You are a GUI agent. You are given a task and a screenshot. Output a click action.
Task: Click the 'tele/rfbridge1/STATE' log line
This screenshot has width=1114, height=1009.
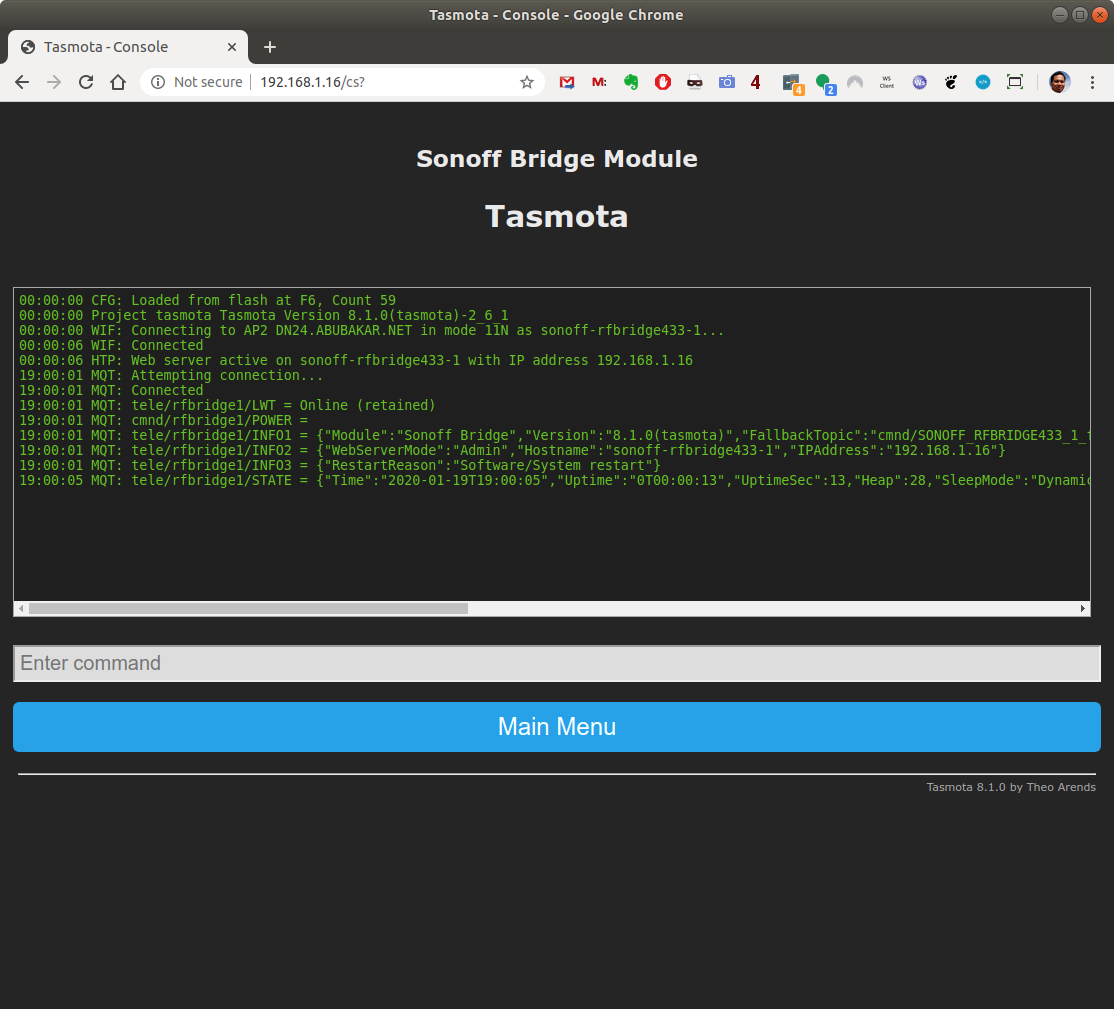(553, 480)
